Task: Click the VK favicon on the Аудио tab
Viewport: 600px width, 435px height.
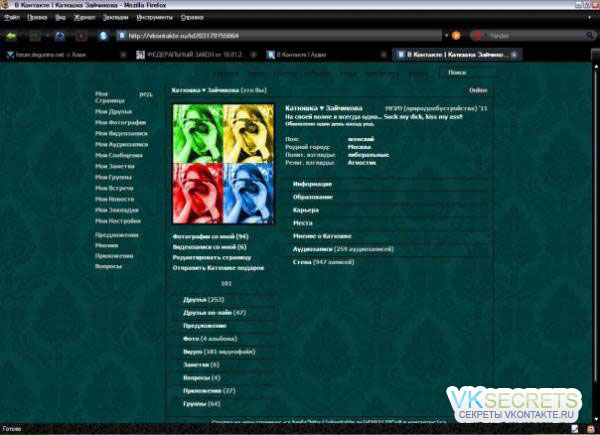Action: pyautogui.click(x=271, y=55)
